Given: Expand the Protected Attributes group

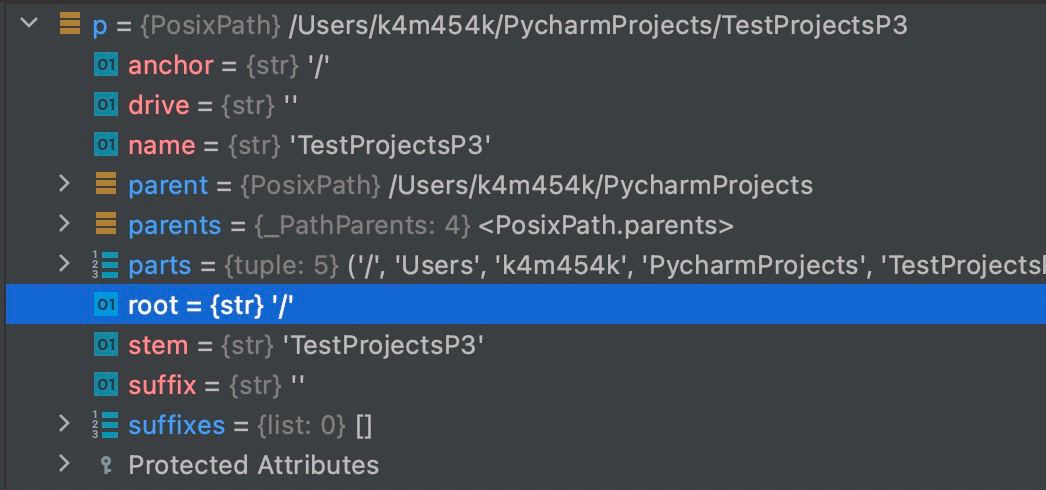Looking at the screenshot, I should pyautogui.click(x=65, y=464).
